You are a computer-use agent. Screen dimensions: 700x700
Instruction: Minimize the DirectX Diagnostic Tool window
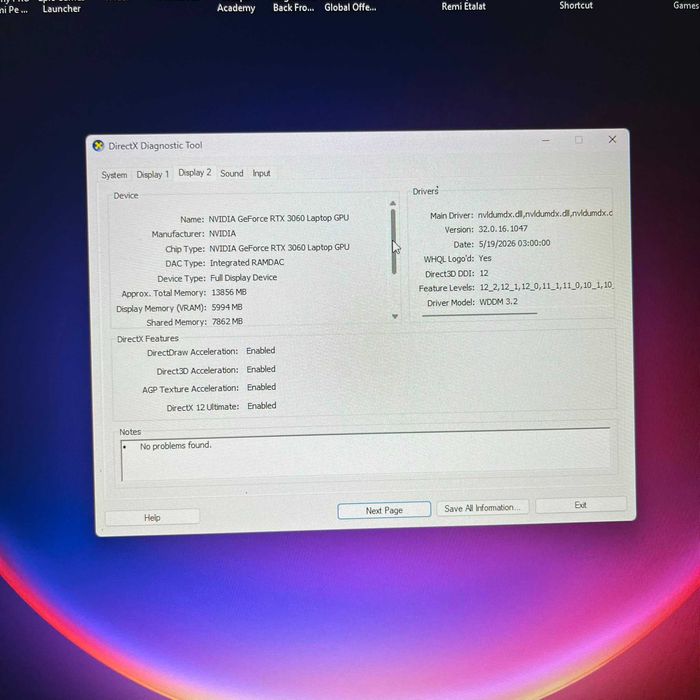(546, 141)
